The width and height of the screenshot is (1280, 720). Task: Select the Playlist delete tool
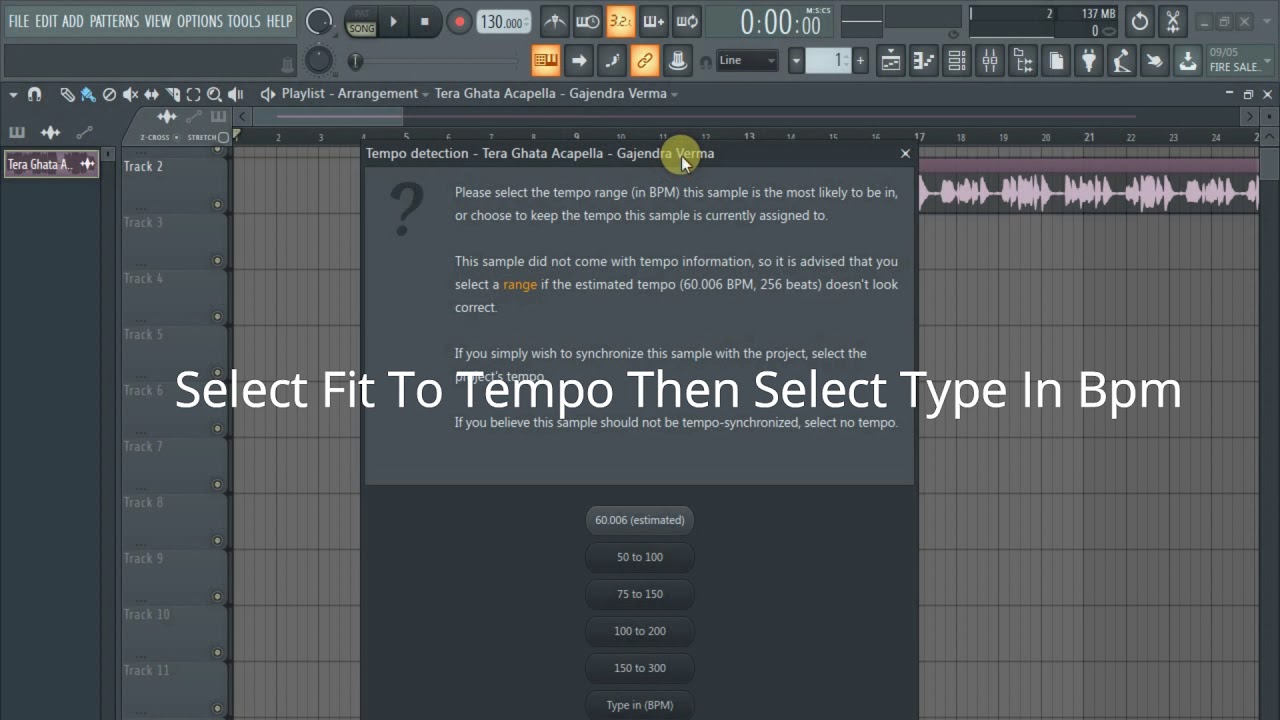pos(109,95)
